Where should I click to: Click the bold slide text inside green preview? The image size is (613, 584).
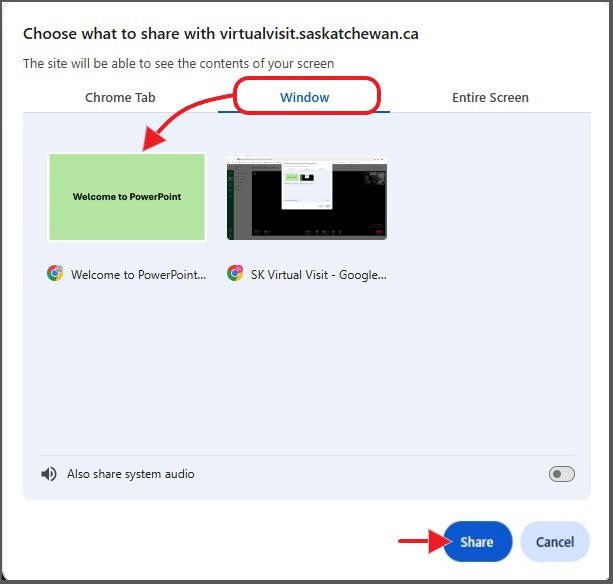pos(127,197)
